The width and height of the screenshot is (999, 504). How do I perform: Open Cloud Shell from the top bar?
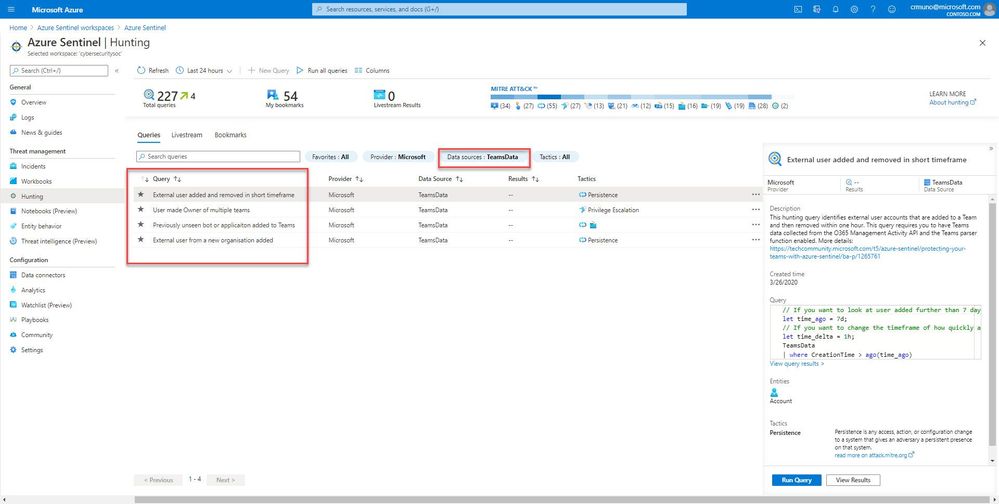tap(798, 10)
